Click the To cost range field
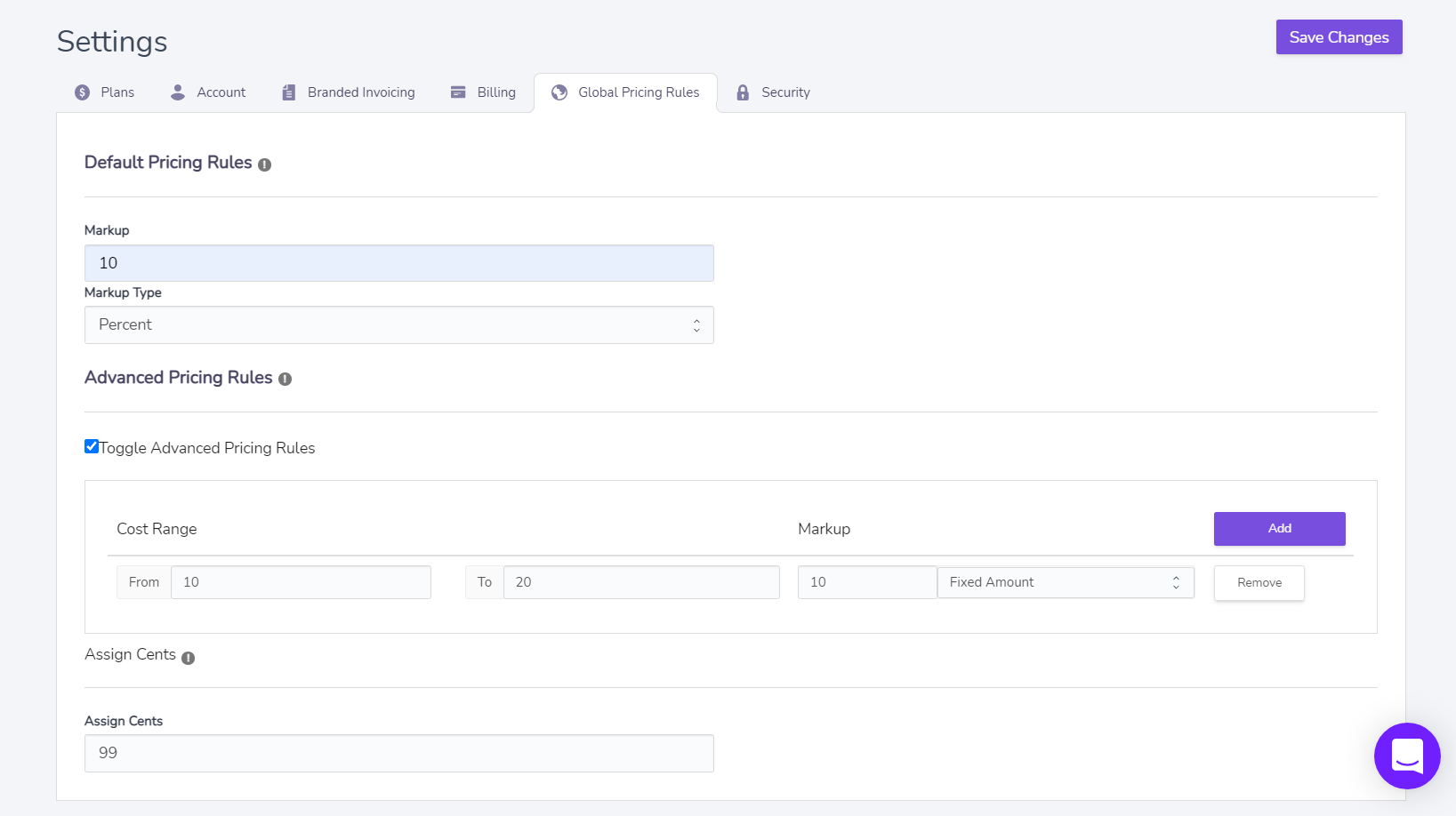 (x=641, y=582)
